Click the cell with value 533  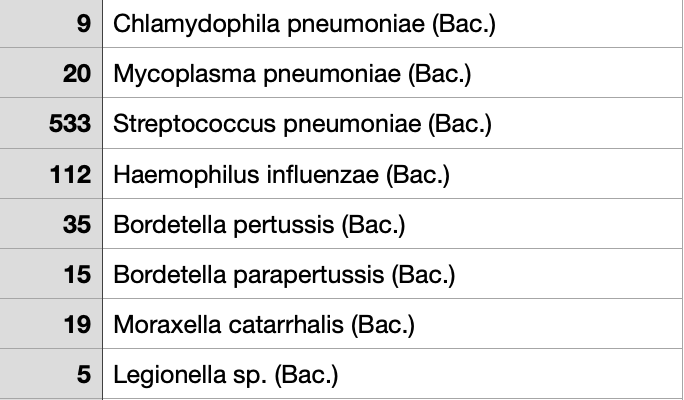click(52, 124)
